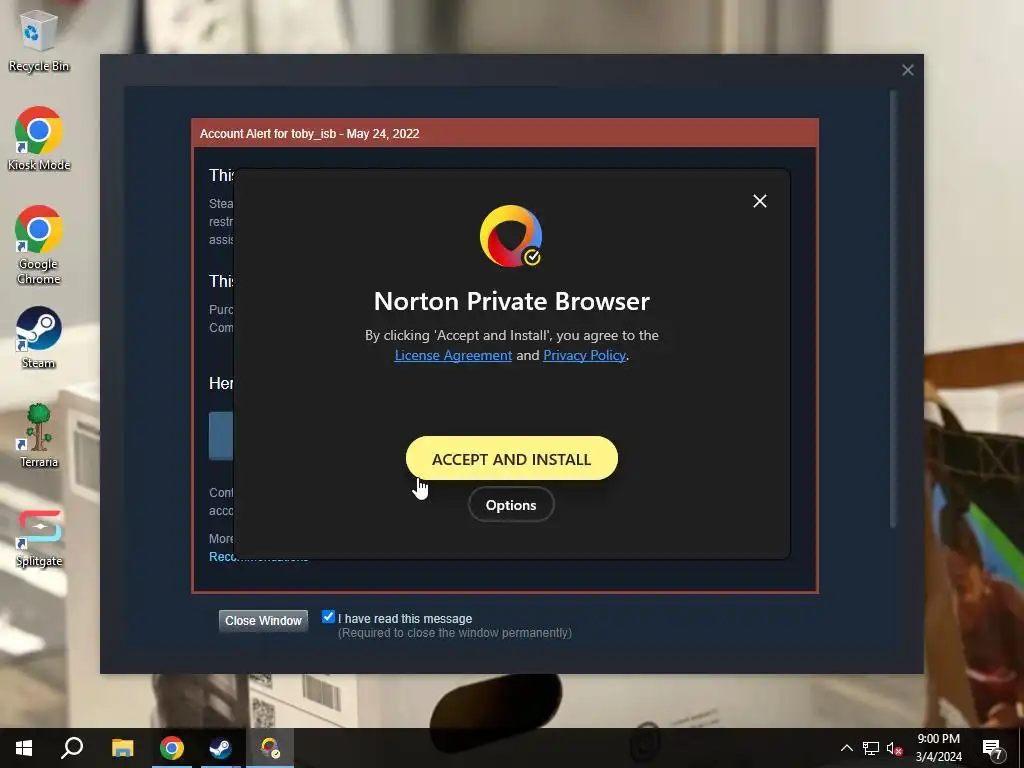Launch the Kiosk Mode Chrome shortcut

coord(39,138)
